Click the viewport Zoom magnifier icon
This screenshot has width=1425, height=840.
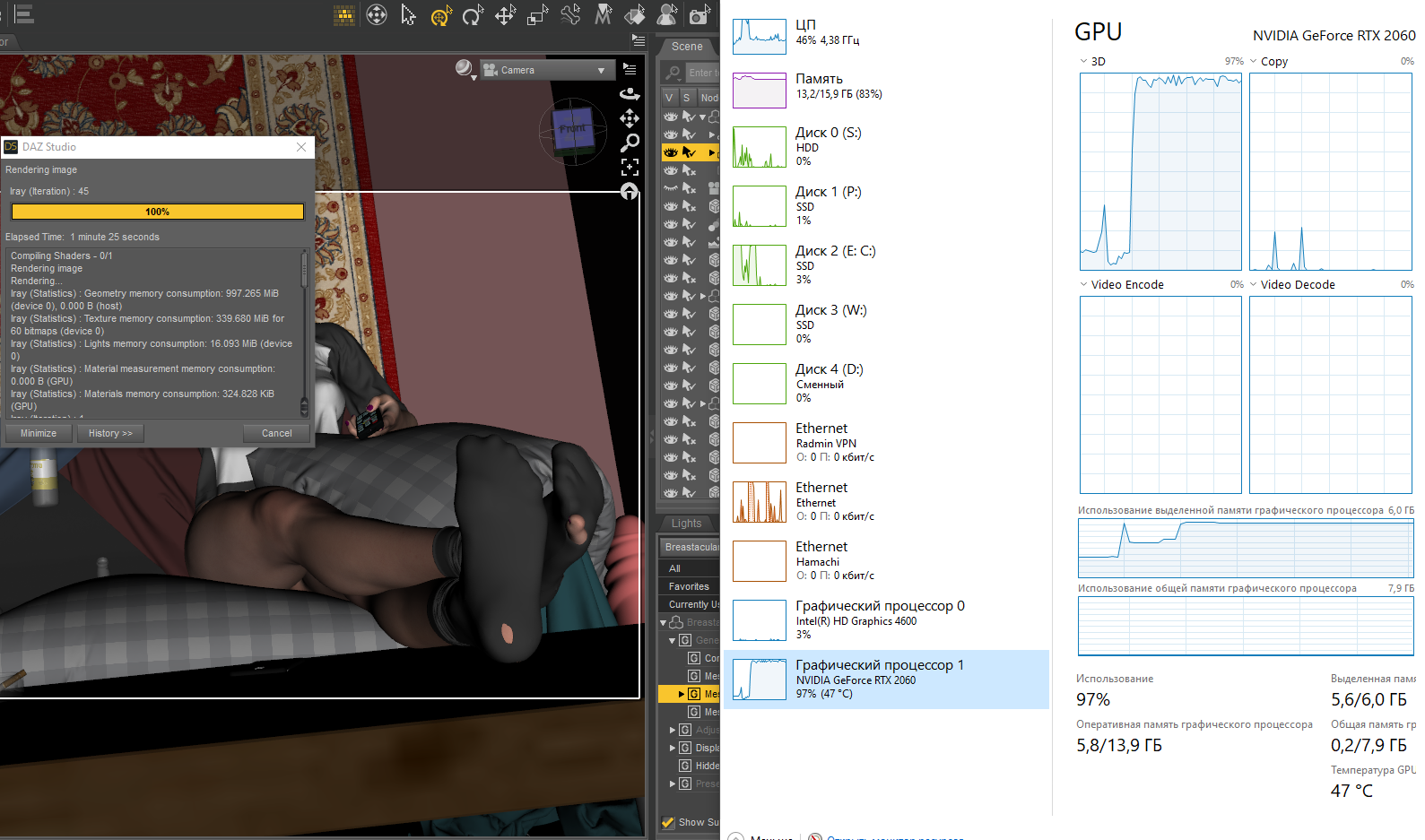click(x=630, y=143)
